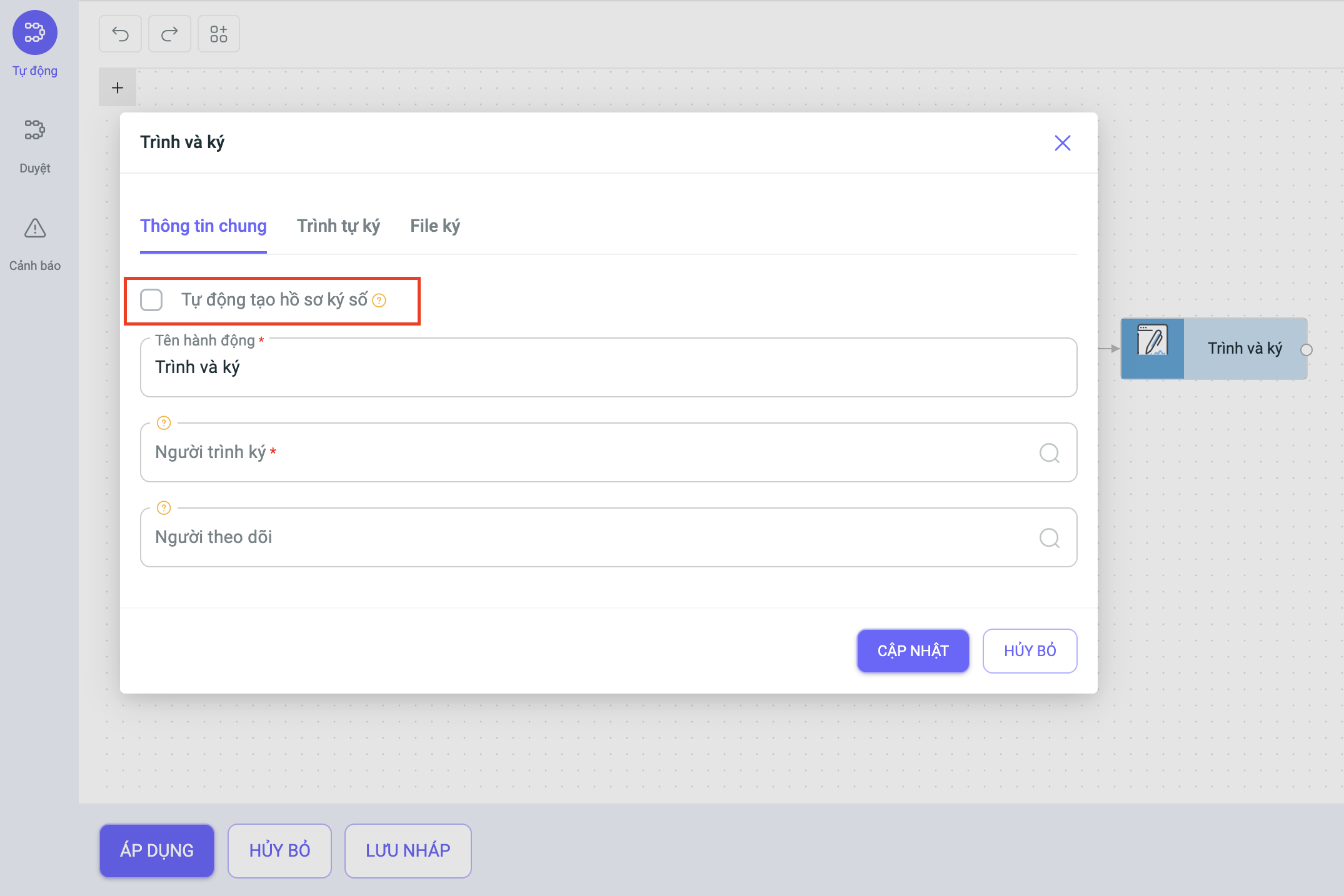Viewport: 1344px width, 896px height.
Task: Open the Tự động sidebar icon
Action: (x=35, y=32)
